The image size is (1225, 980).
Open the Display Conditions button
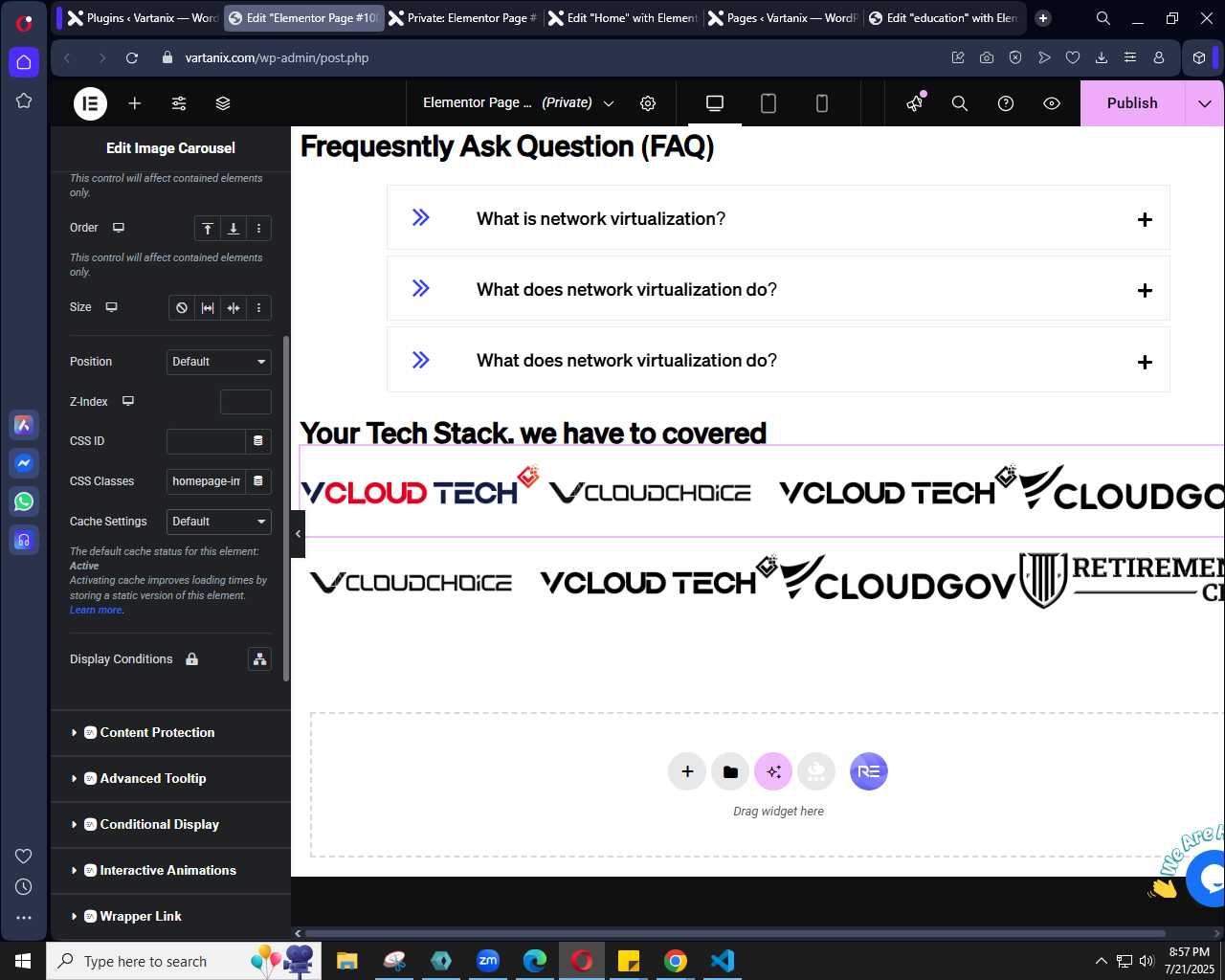coord(259,659)
